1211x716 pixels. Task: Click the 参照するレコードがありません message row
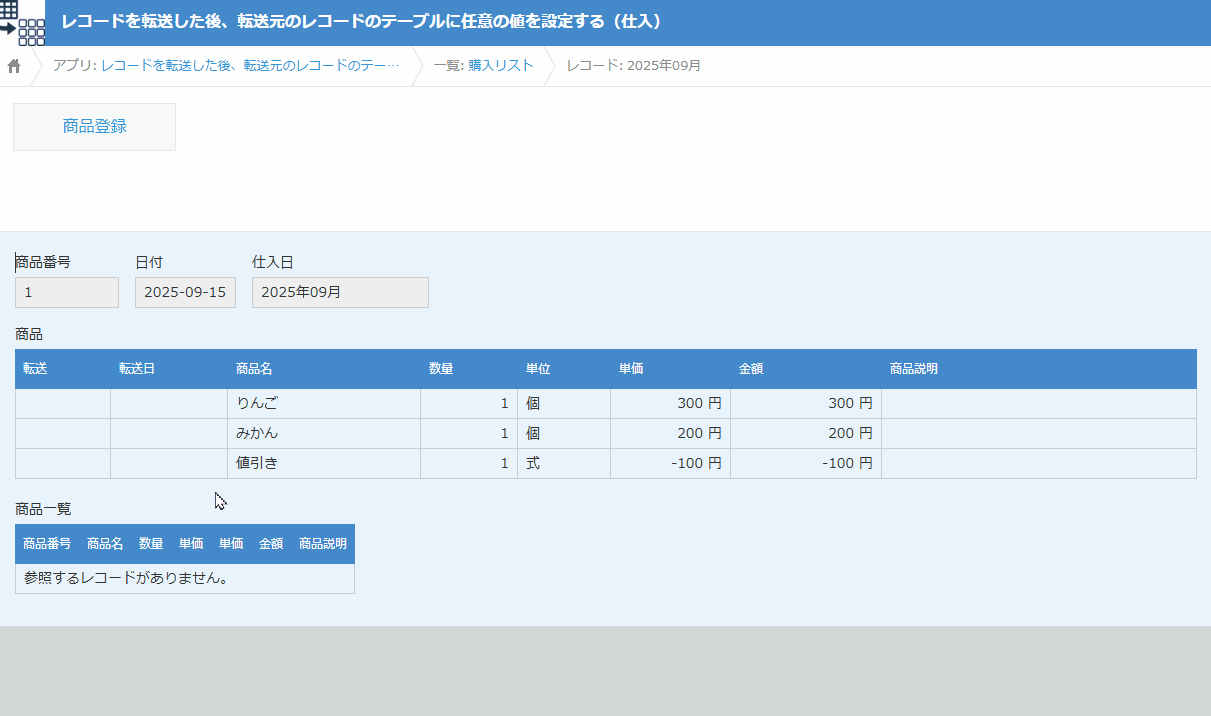184,578
